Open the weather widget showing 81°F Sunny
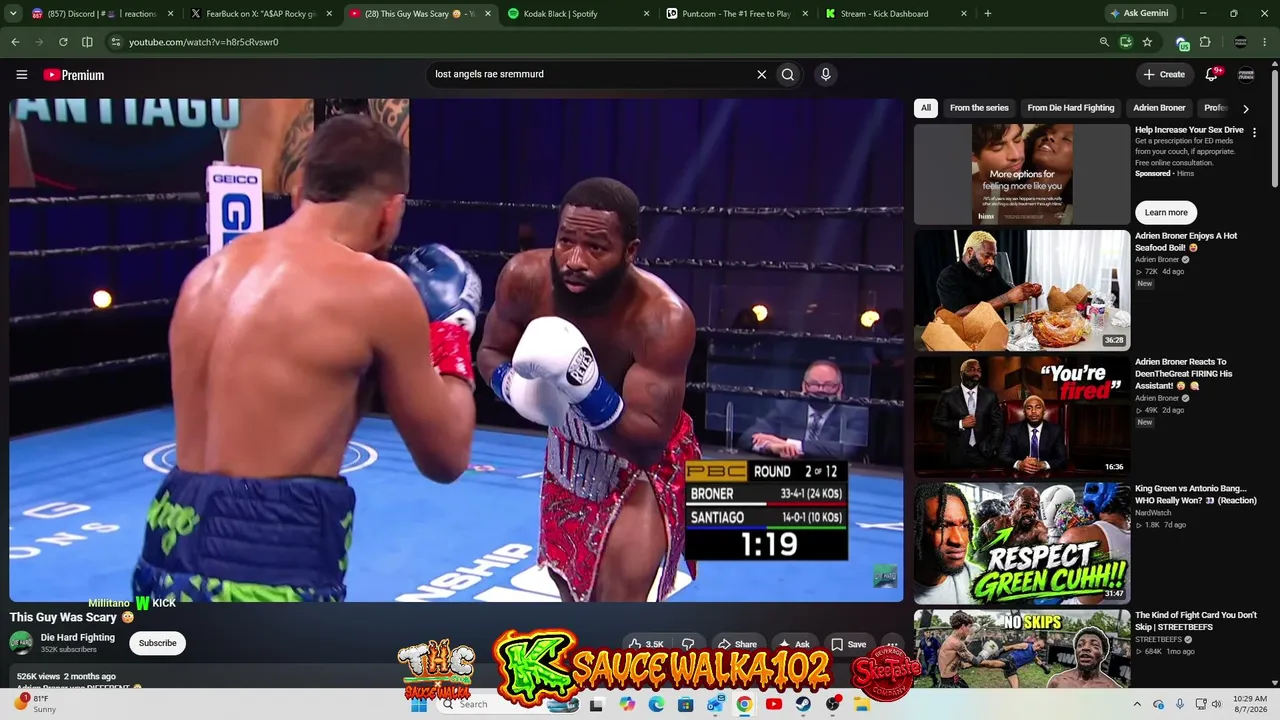The height and width of the screenshot is (720, 1280). pos(33,704)
